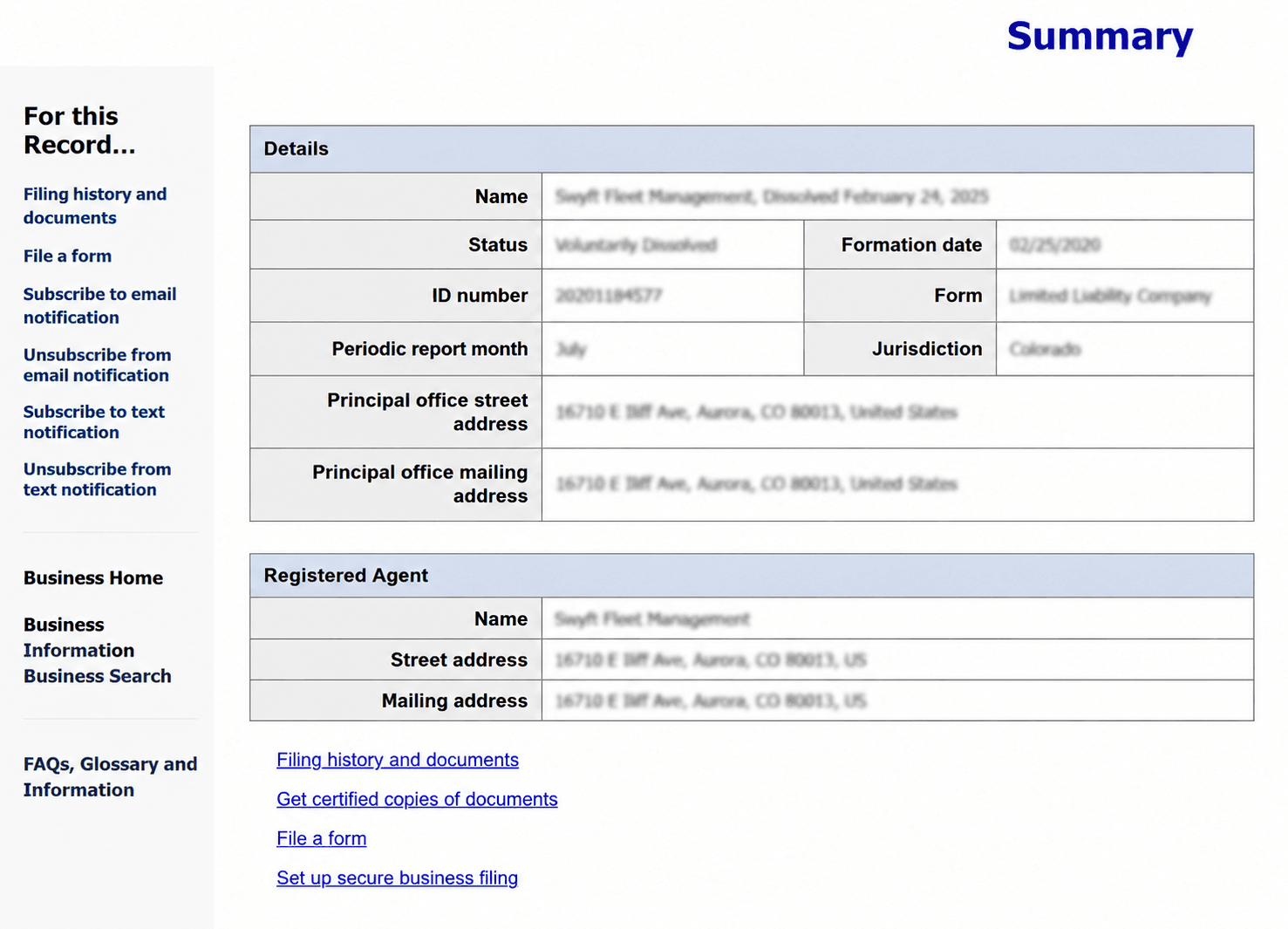The height and width of the screenshot is (929, 1288).
Task: Open Set up secure business filing
Action: coord(397,878)
